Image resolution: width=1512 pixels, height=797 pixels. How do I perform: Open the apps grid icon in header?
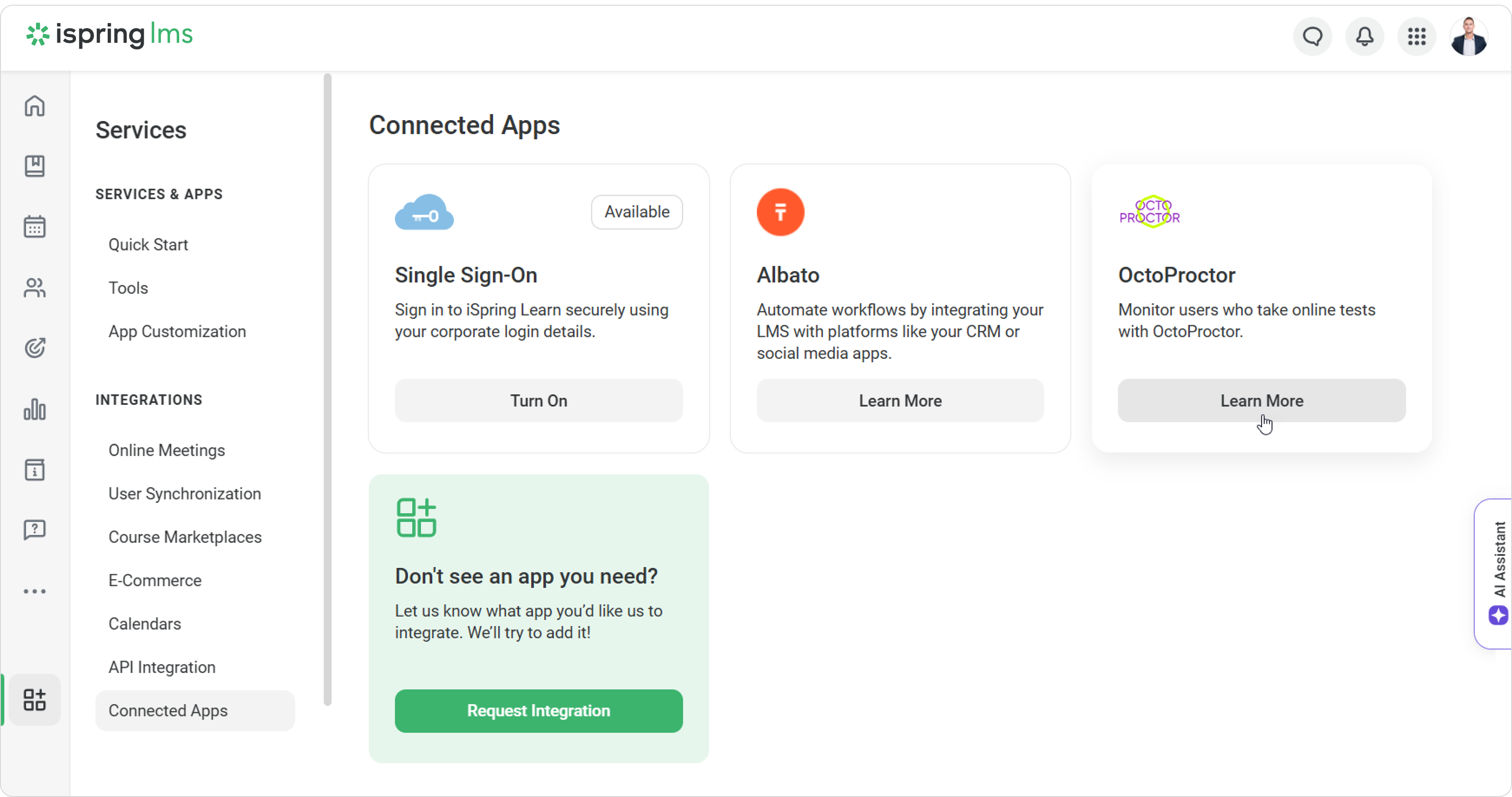click(1417, 37)
